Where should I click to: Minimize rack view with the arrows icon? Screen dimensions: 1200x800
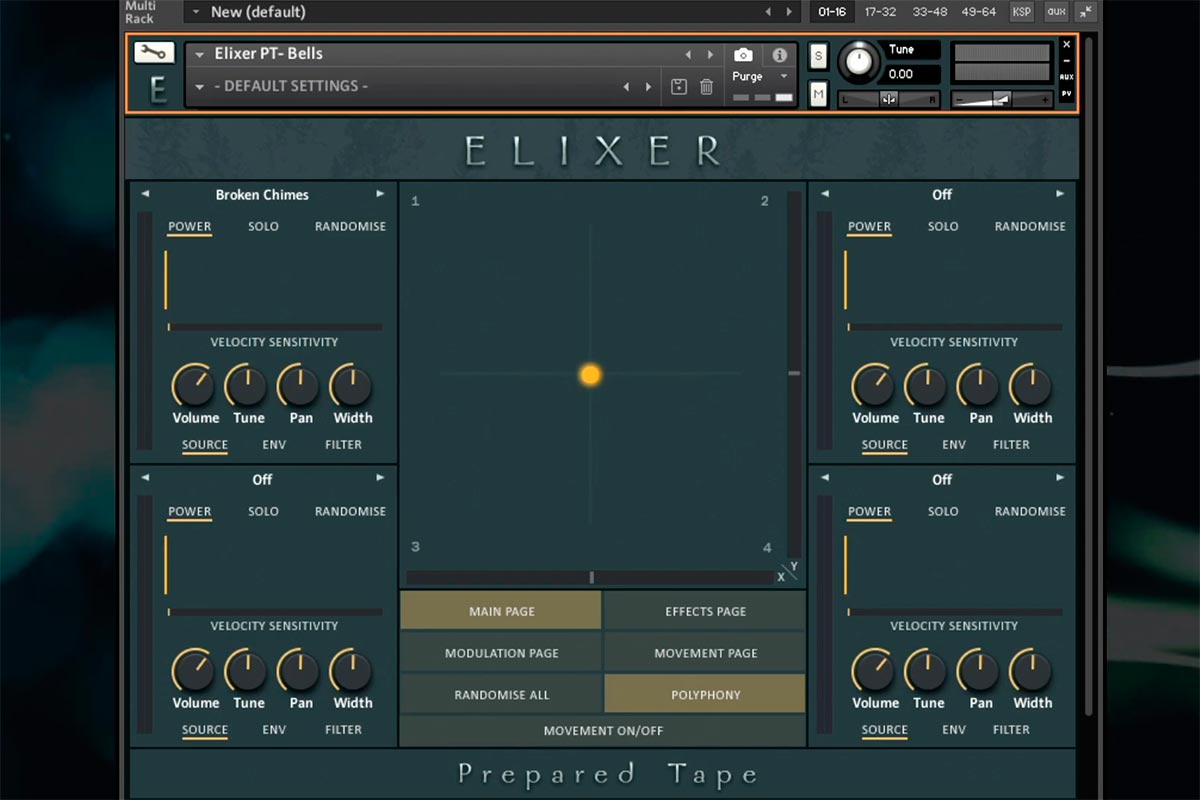pos(1086,12)
